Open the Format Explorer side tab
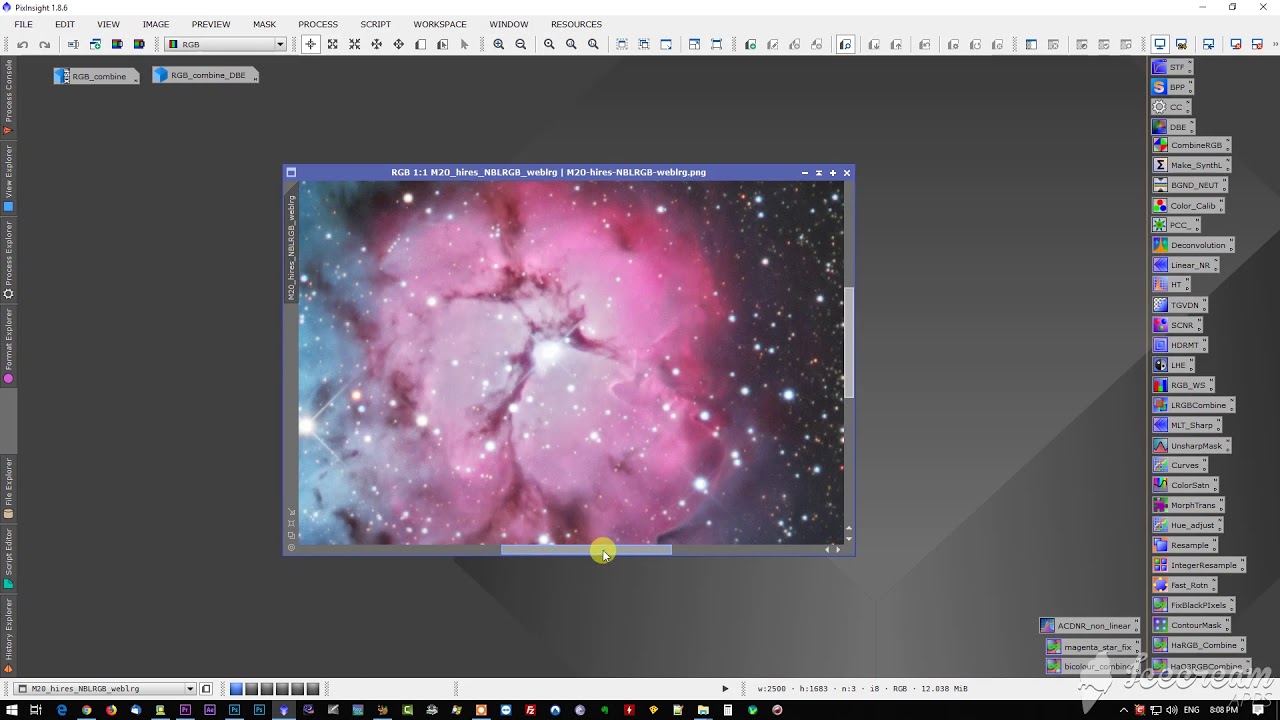 8,346
